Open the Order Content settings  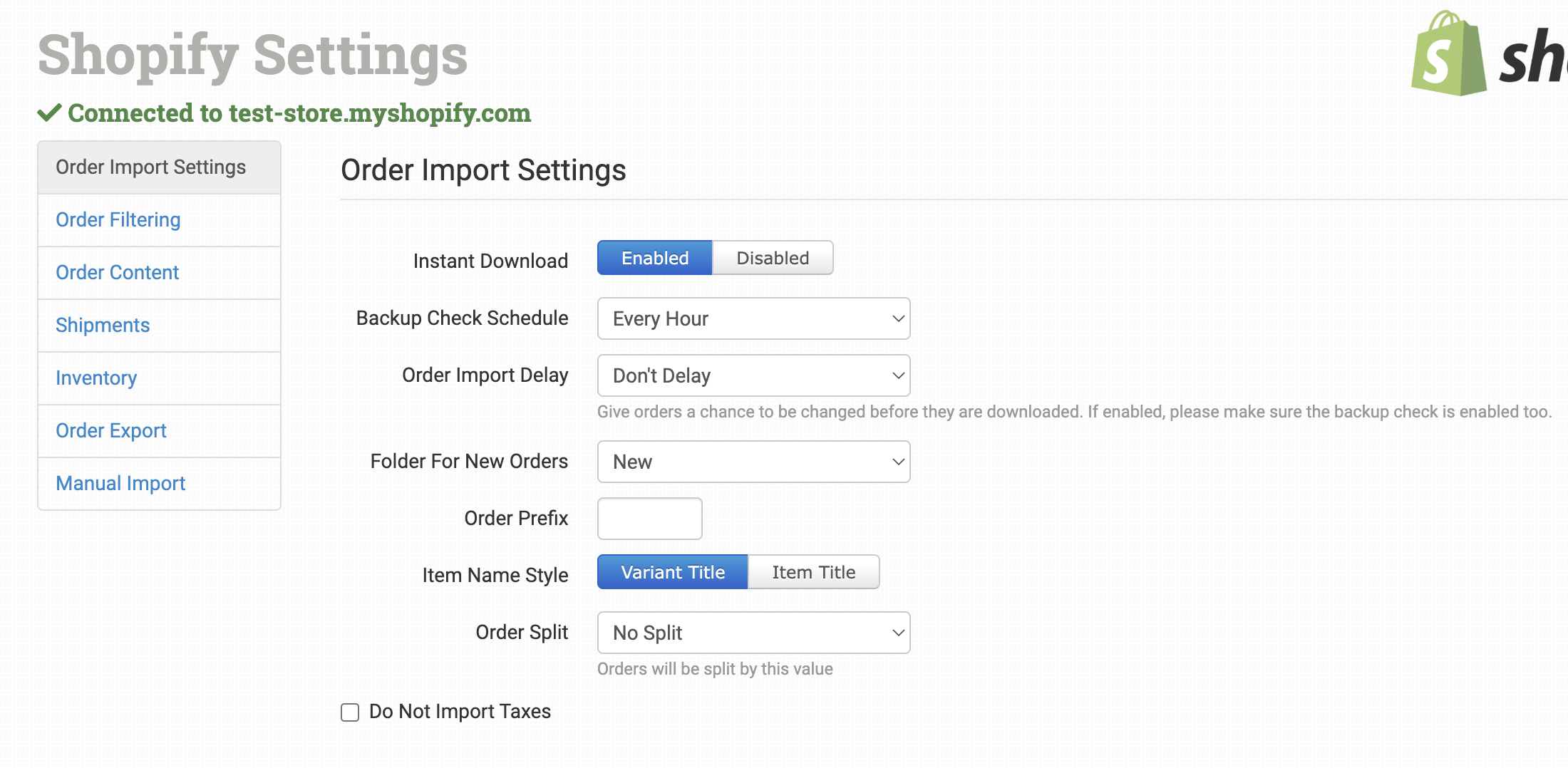pos(118,273)
